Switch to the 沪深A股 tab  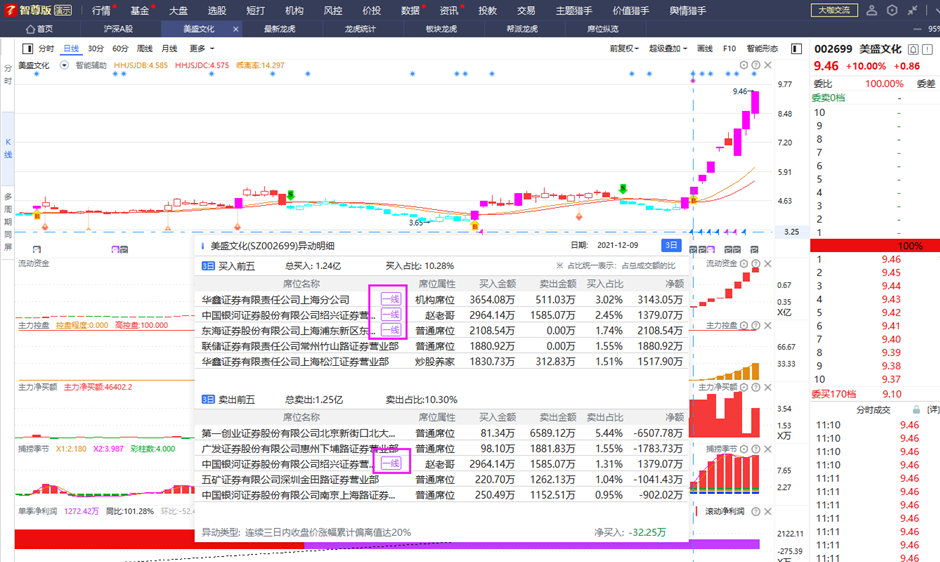118,29
